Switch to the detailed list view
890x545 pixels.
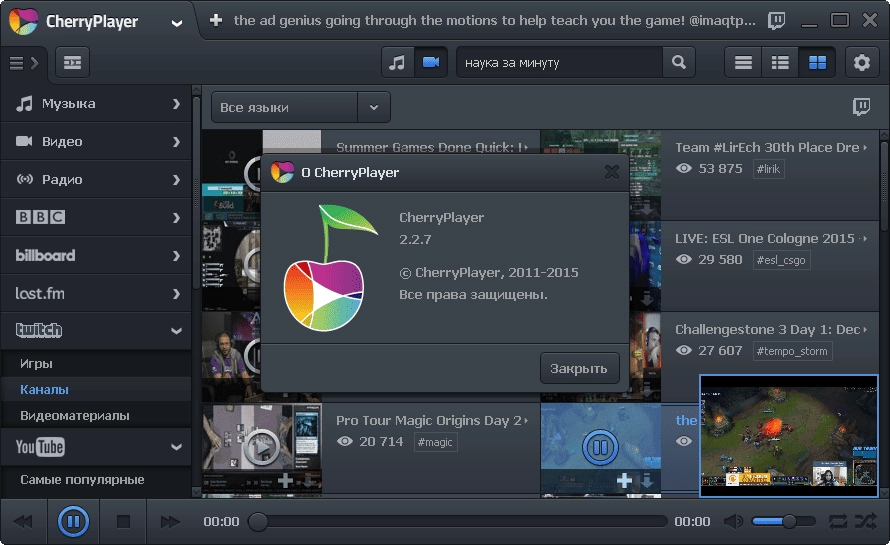coord(780,62)
